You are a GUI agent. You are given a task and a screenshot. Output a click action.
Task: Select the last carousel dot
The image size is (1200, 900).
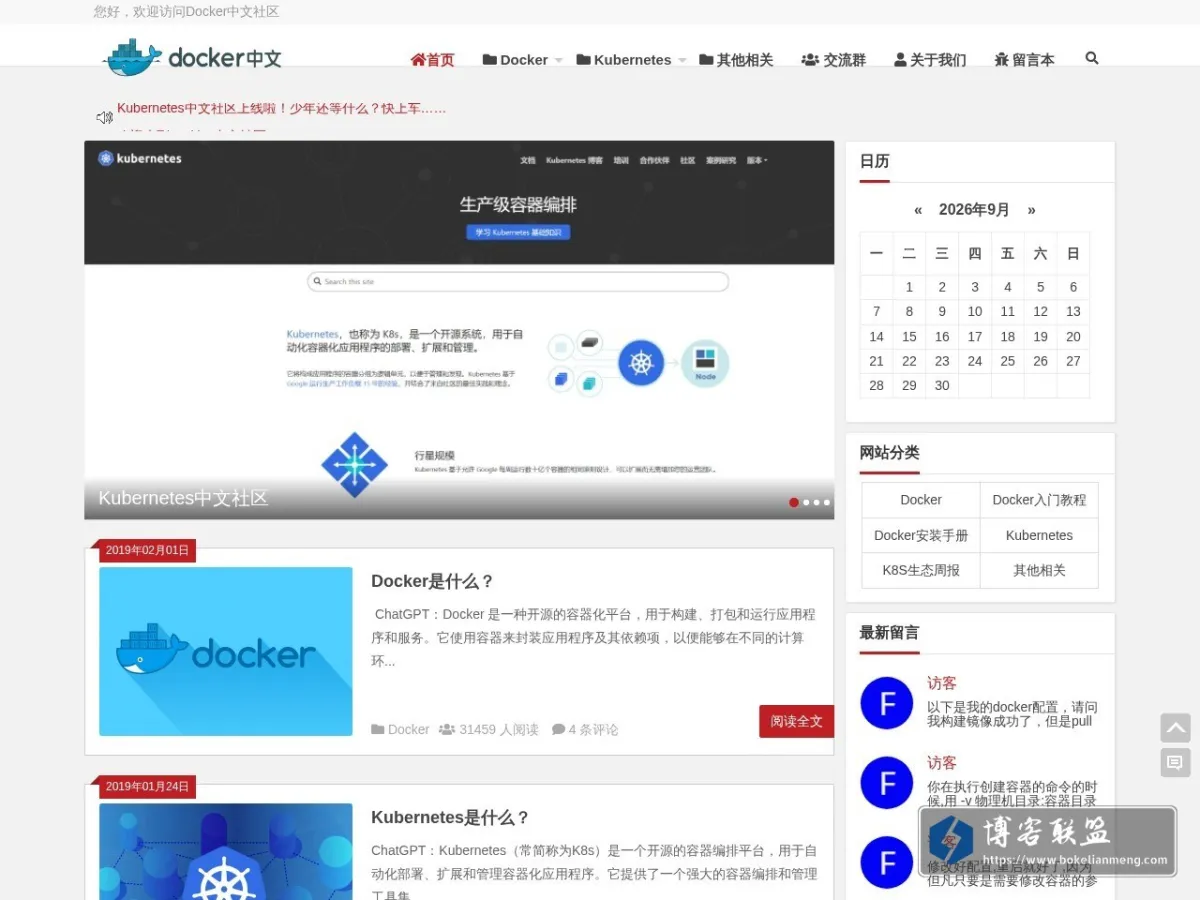tap(827, 502)
